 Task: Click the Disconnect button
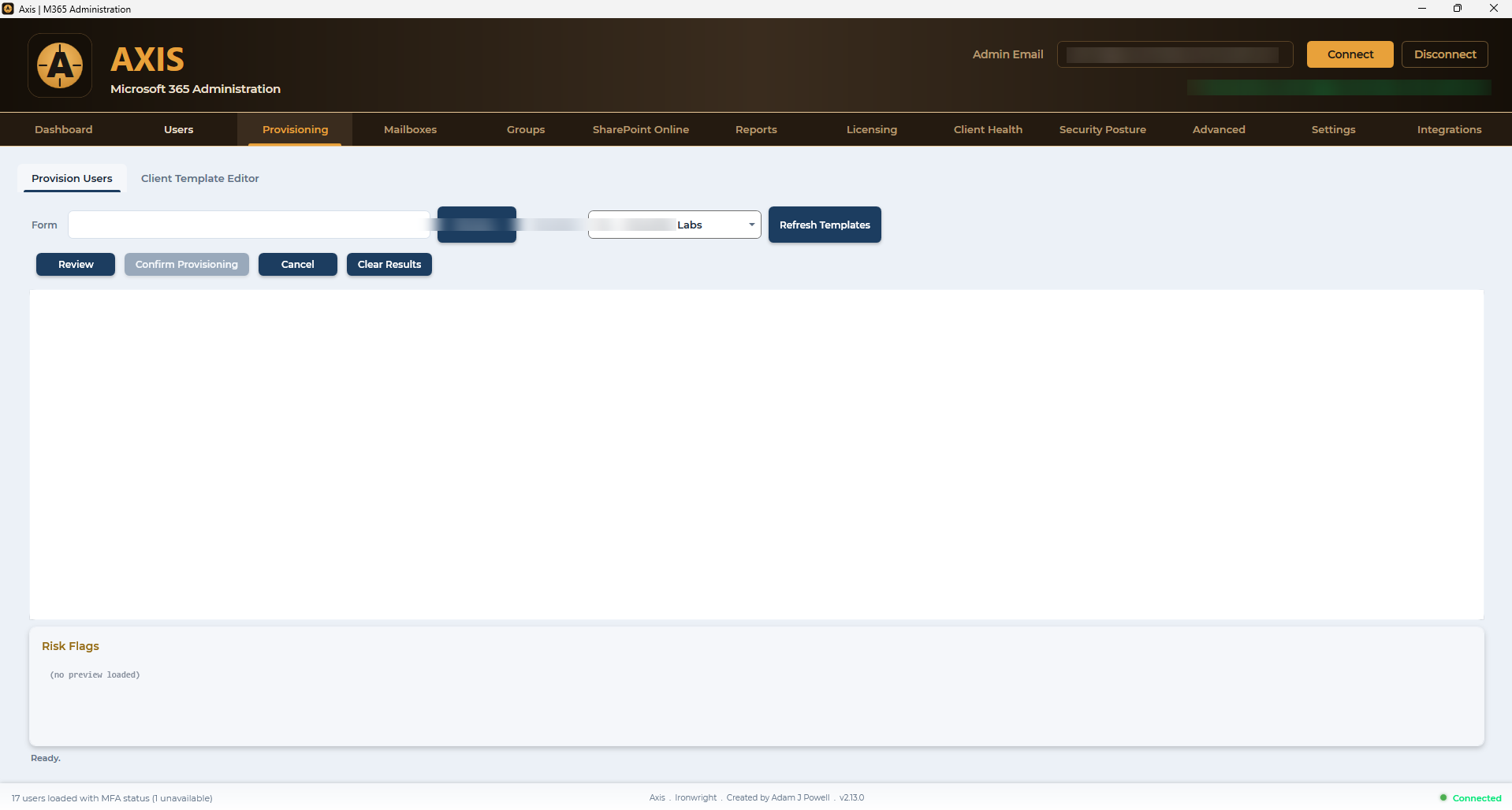click(x=1444, y=54)
